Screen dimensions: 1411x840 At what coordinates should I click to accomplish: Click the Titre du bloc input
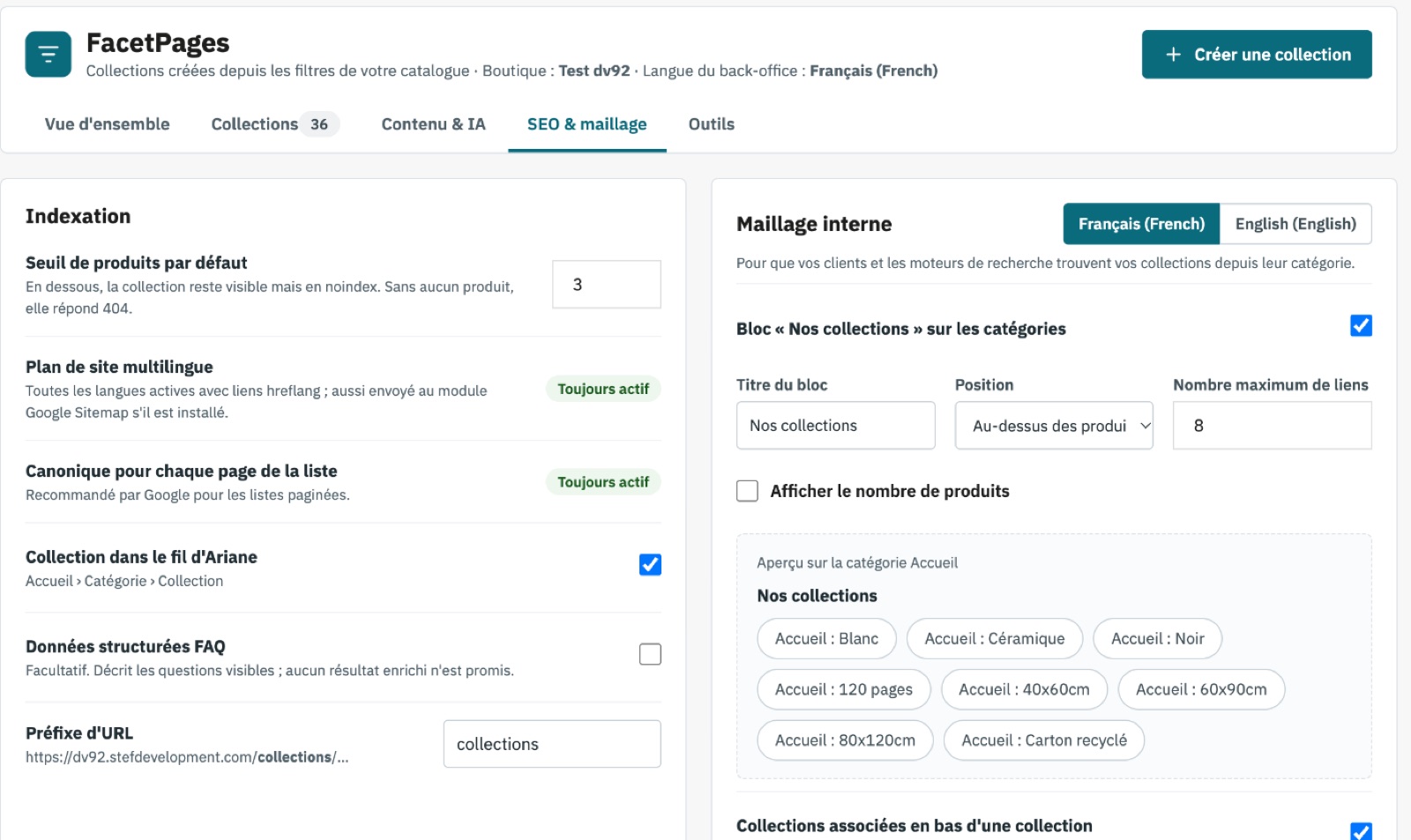[835, 426]
